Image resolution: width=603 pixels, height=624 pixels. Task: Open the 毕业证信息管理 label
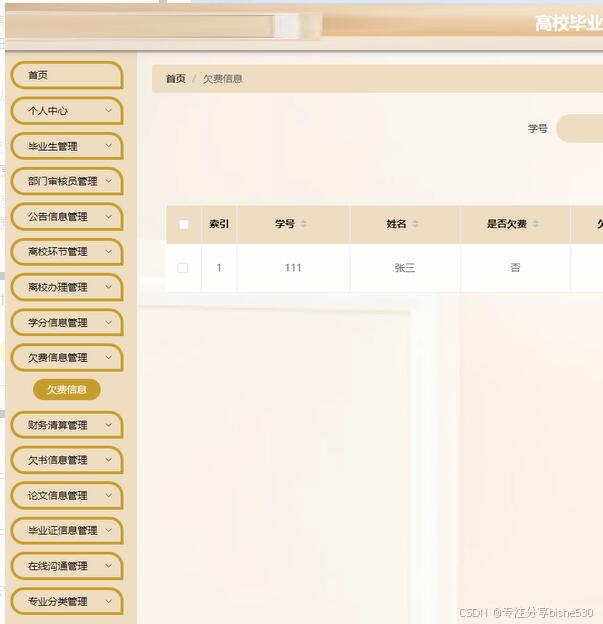pos(62,531)
